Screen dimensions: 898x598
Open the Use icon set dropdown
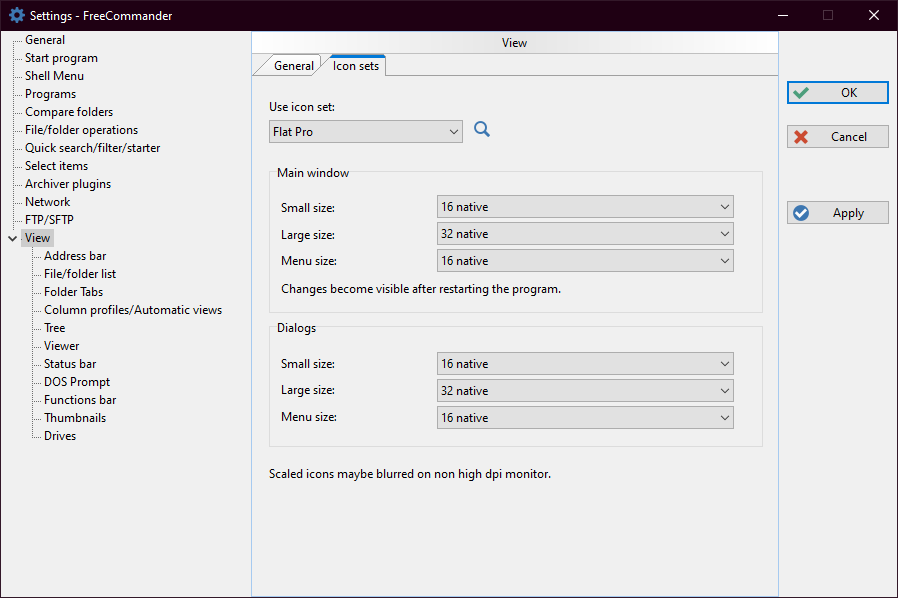[x=365, y=131]
